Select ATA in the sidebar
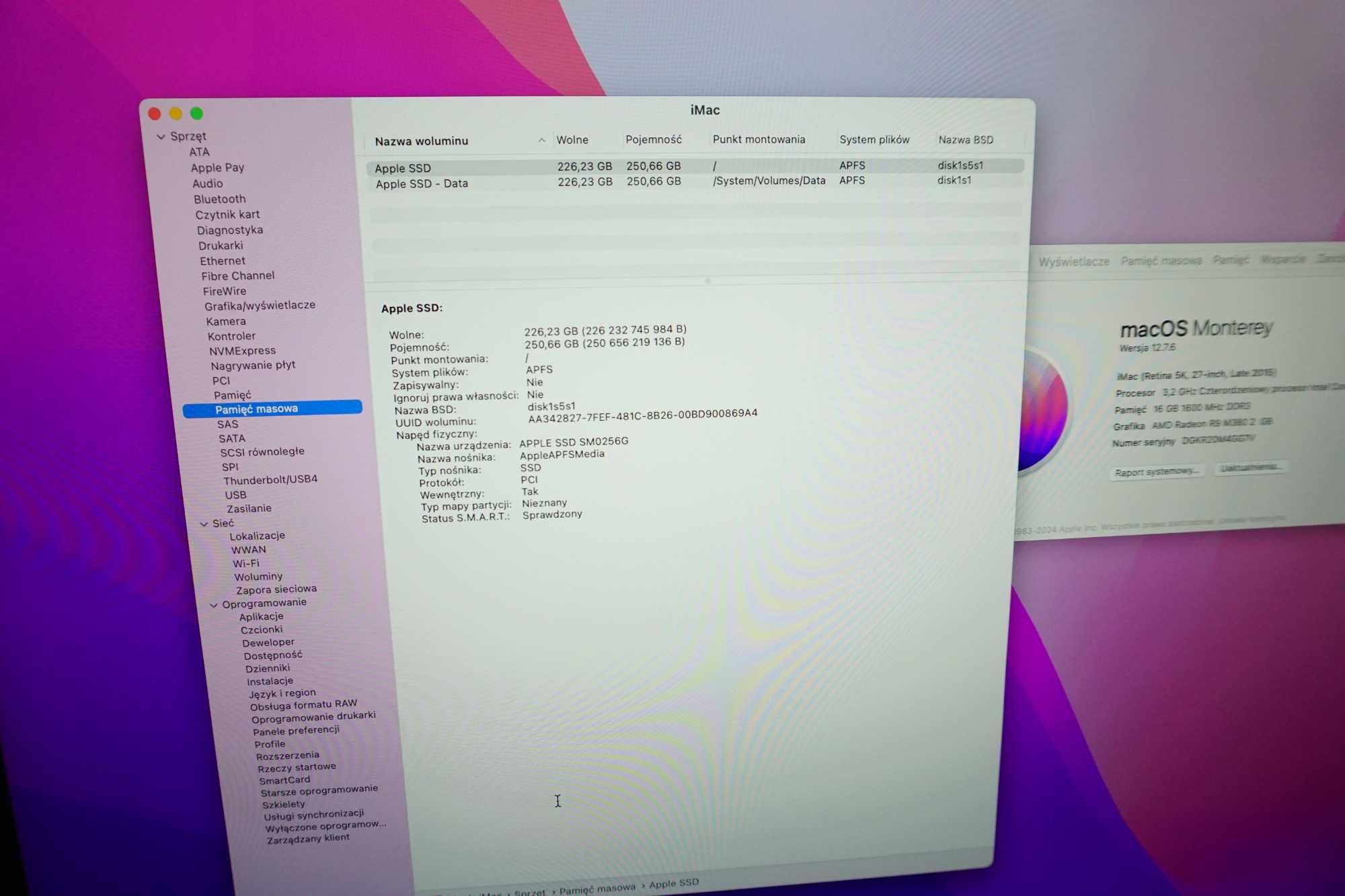The height and width of the screenshot is (896, 1345). (199, 152)
